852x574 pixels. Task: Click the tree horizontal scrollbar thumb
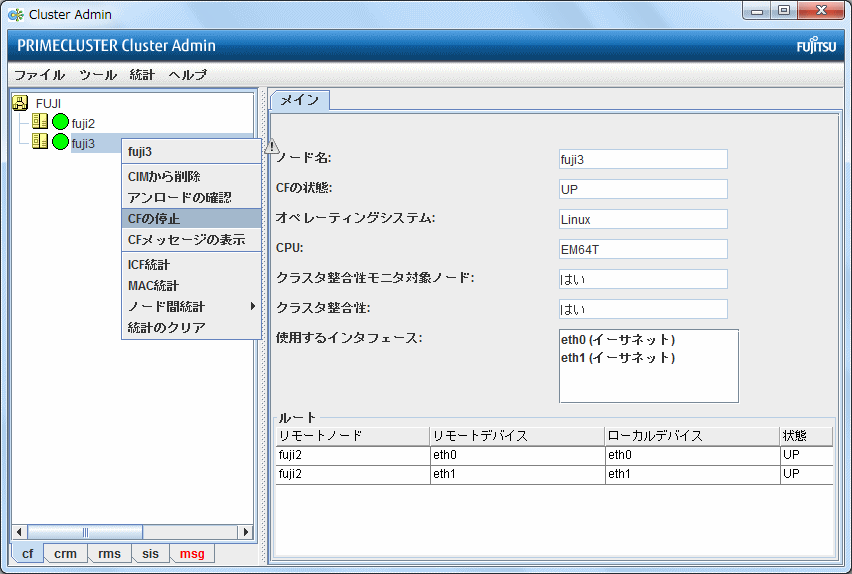tap(85, 532)
